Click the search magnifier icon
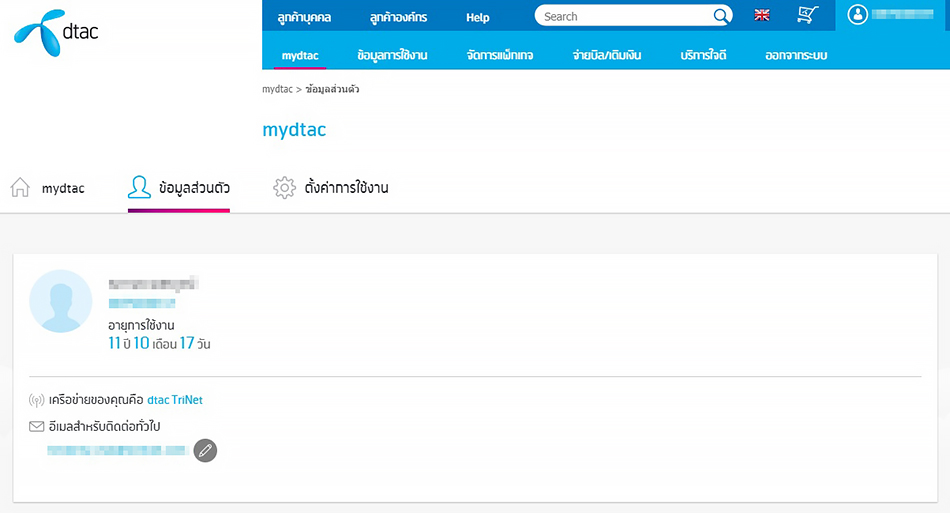Image resolution: width=950 pixels, height=513 pixels. 720,16
